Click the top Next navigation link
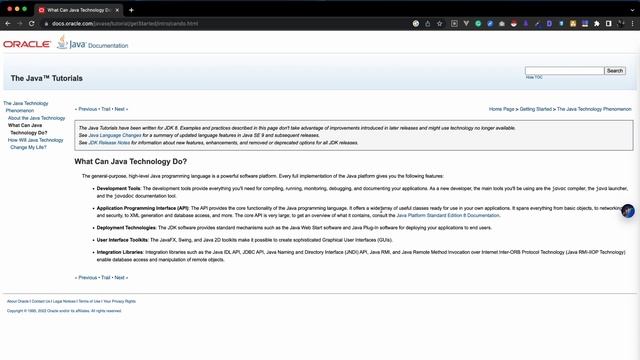This screenshot has height=360, width=640. pos(119,109)
